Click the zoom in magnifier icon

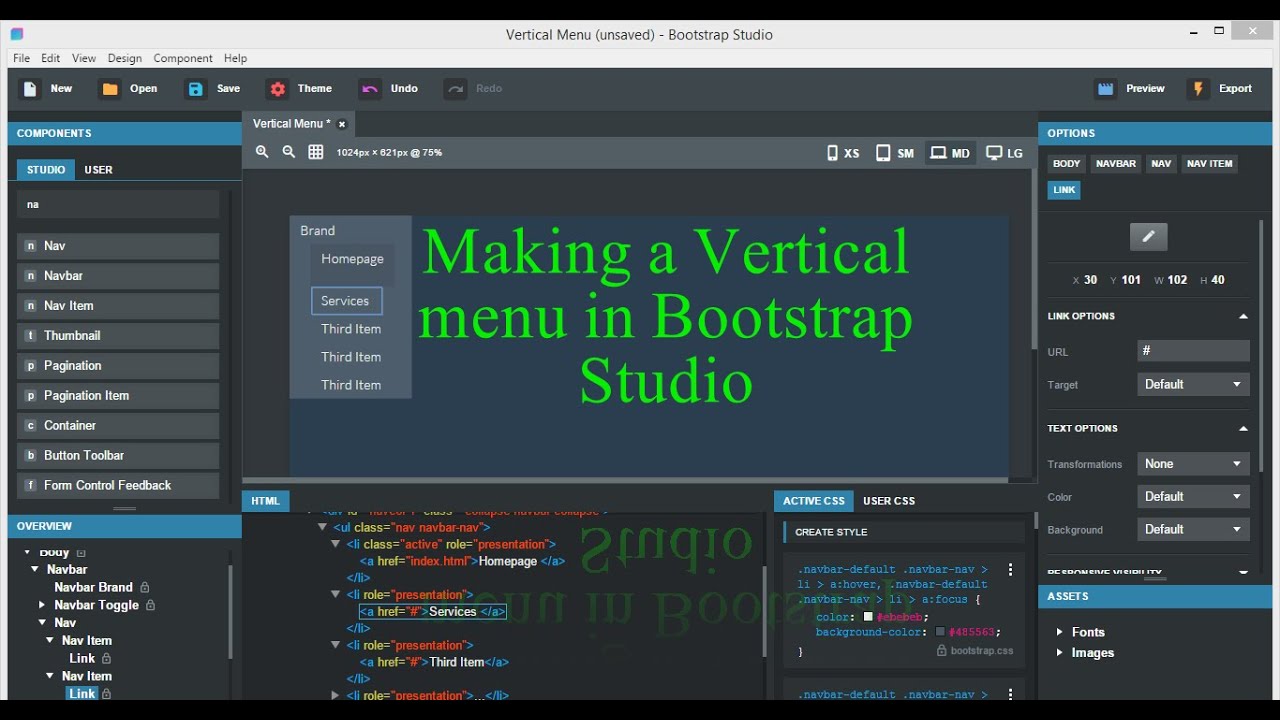pyautogui.click(x=262, y=152)
